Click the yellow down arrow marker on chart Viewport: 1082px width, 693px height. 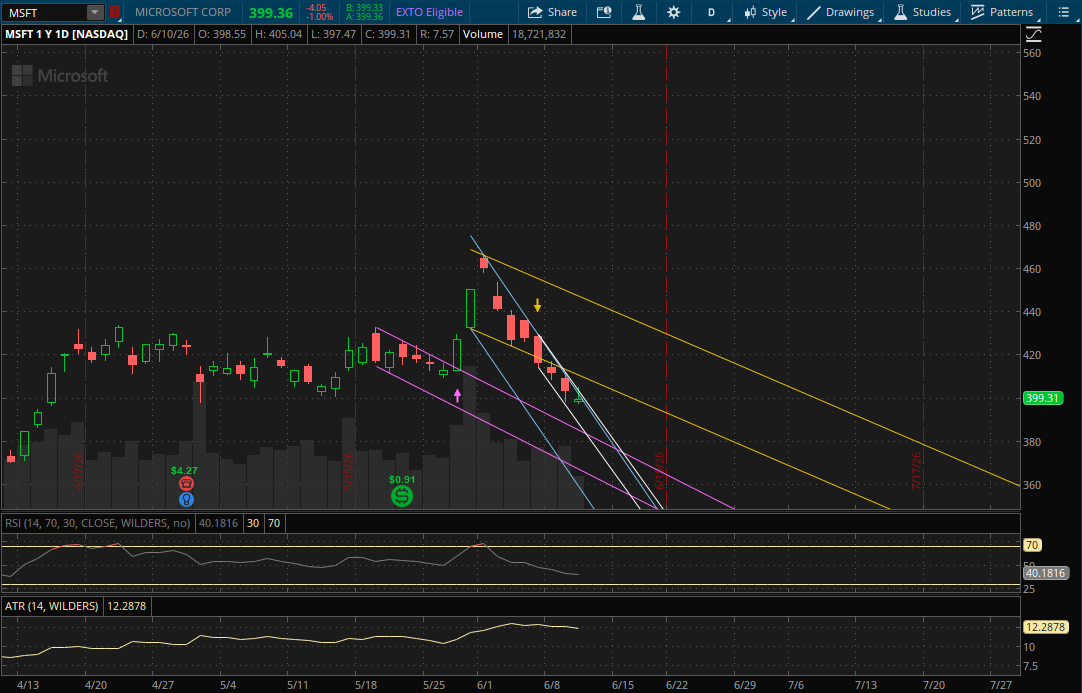537,305
